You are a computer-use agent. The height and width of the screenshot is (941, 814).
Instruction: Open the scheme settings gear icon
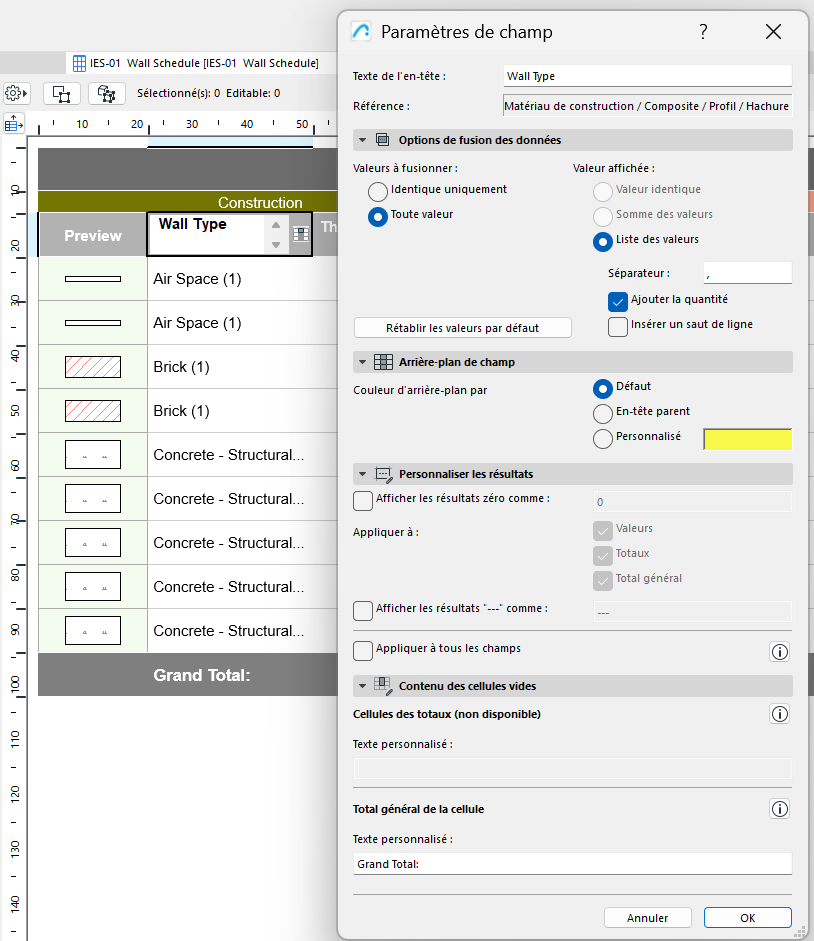(x=16, y=93)
